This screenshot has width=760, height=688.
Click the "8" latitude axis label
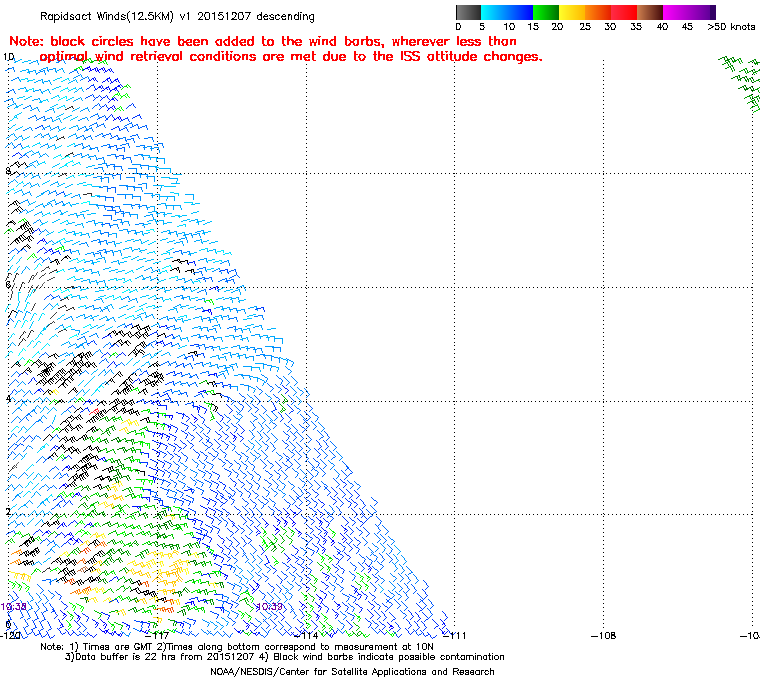[x=8, y=171]
